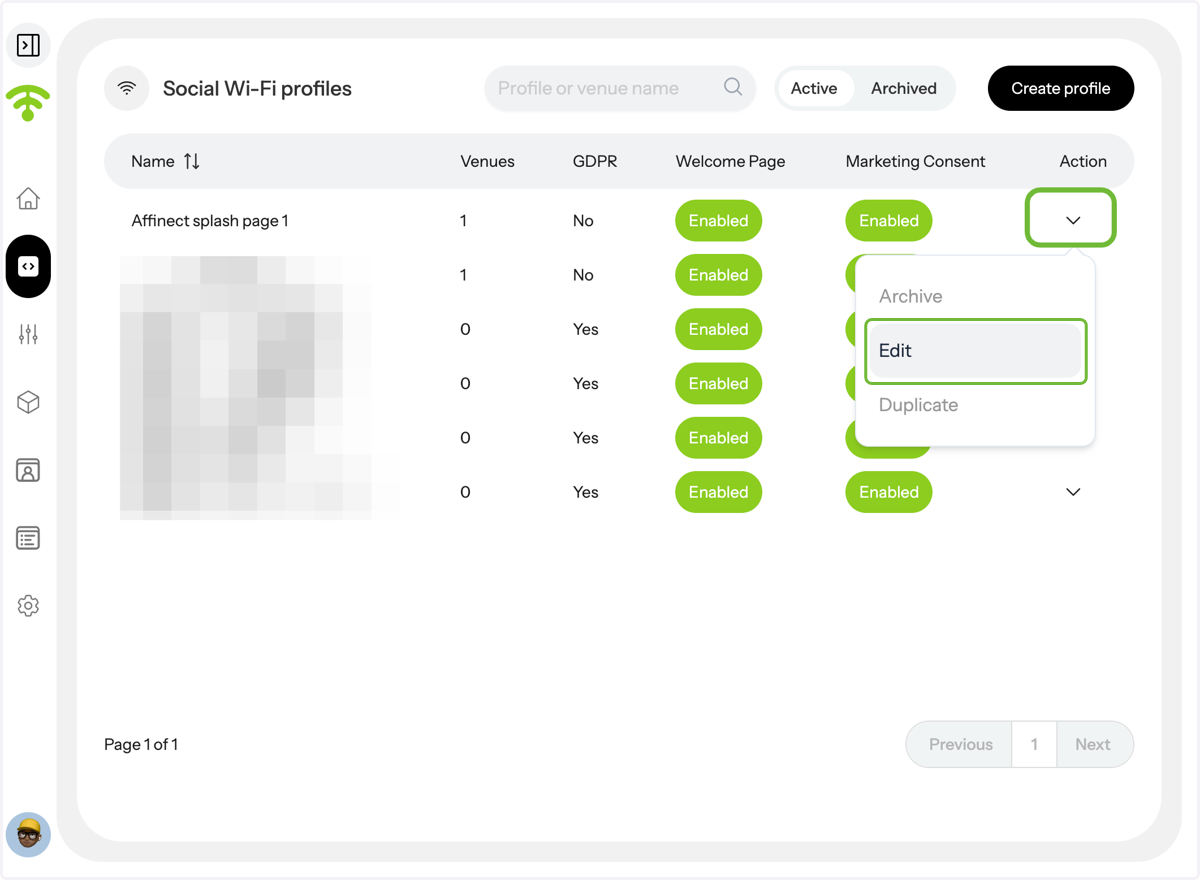Image resolution: width=1200 pixels, height=880 pixels.
Task: Click the Affinect splash page 1 name
Action: point(210,221)
